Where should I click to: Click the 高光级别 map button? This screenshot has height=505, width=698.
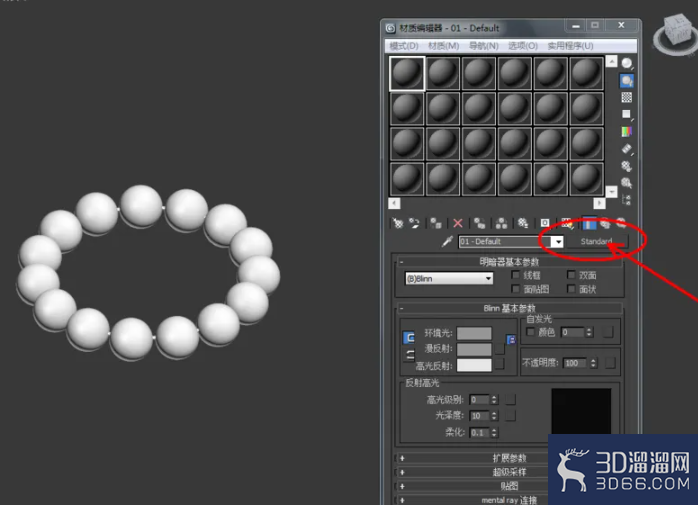click(511, 399)
